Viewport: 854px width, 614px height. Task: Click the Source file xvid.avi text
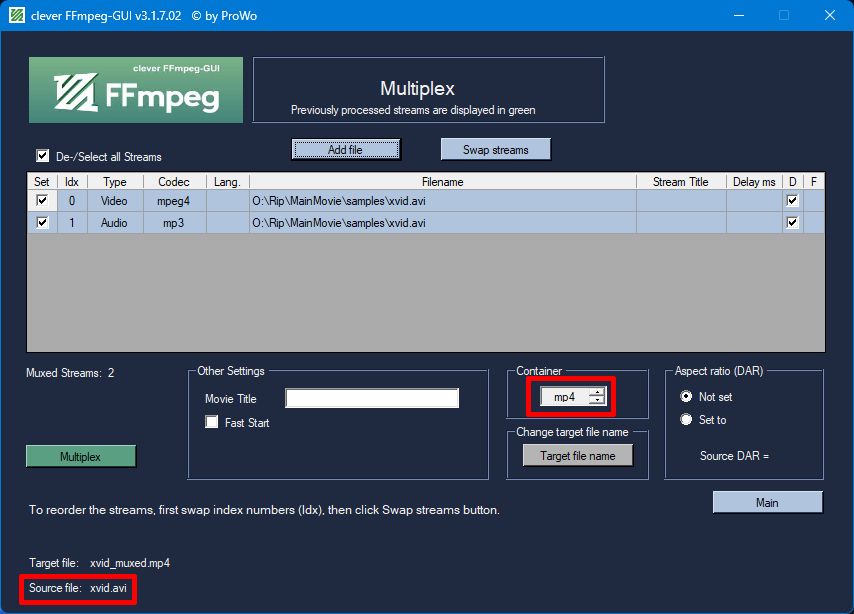(108, 588)
